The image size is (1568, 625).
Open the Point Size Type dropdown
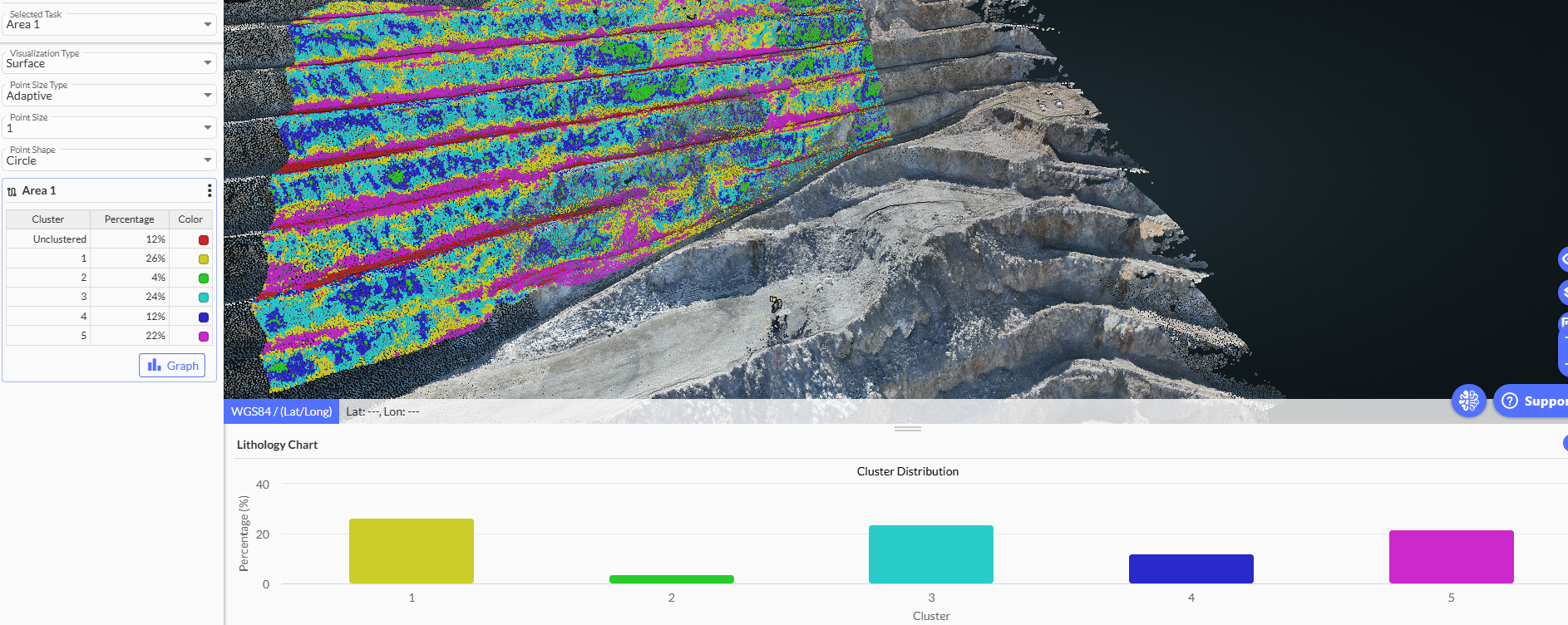coord(108,96)
